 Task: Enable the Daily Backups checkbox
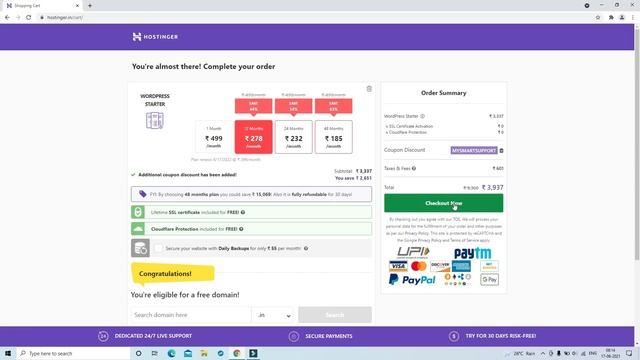158,248
